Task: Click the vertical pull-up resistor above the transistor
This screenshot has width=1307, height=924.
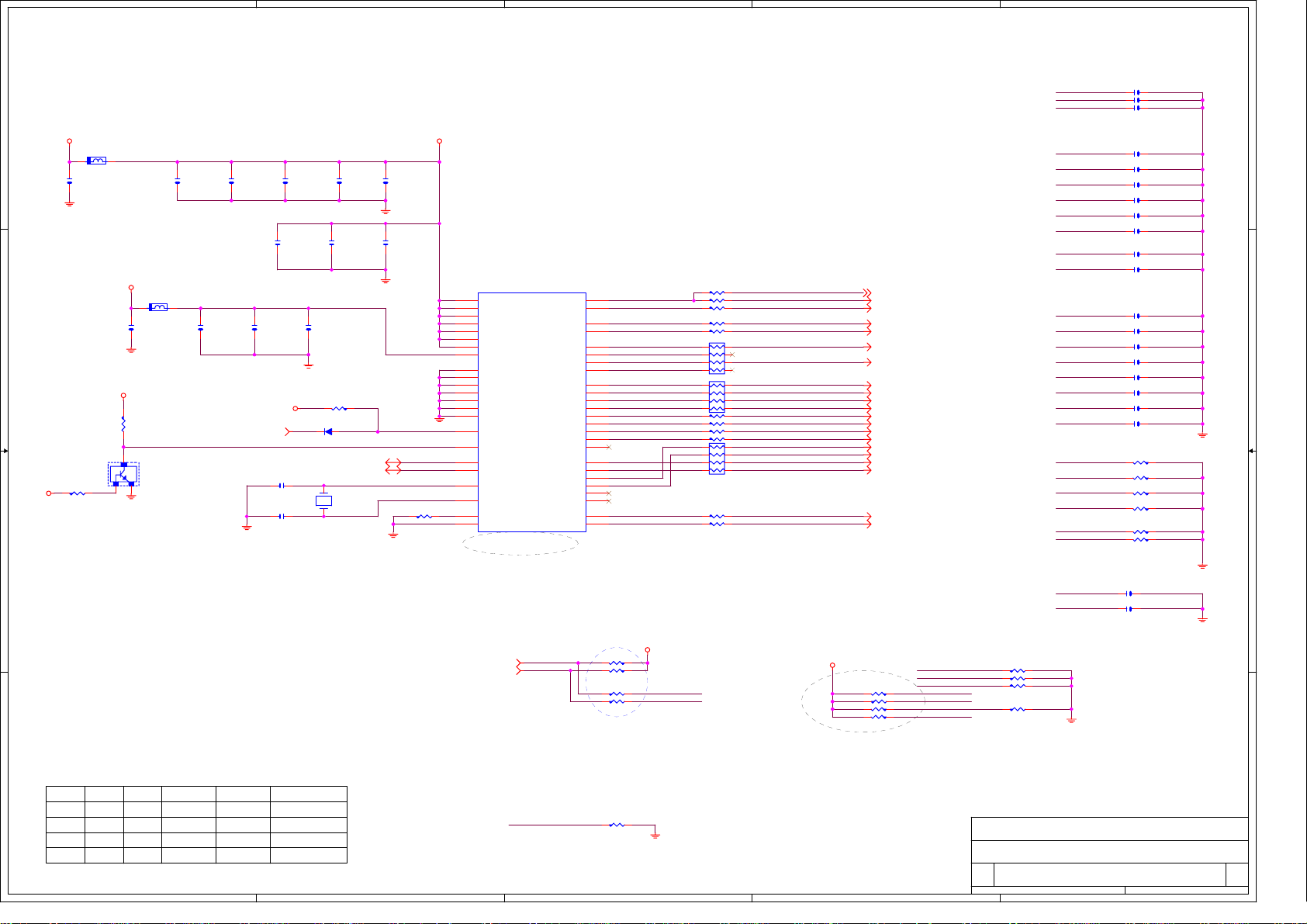Action: pos(123,424)
